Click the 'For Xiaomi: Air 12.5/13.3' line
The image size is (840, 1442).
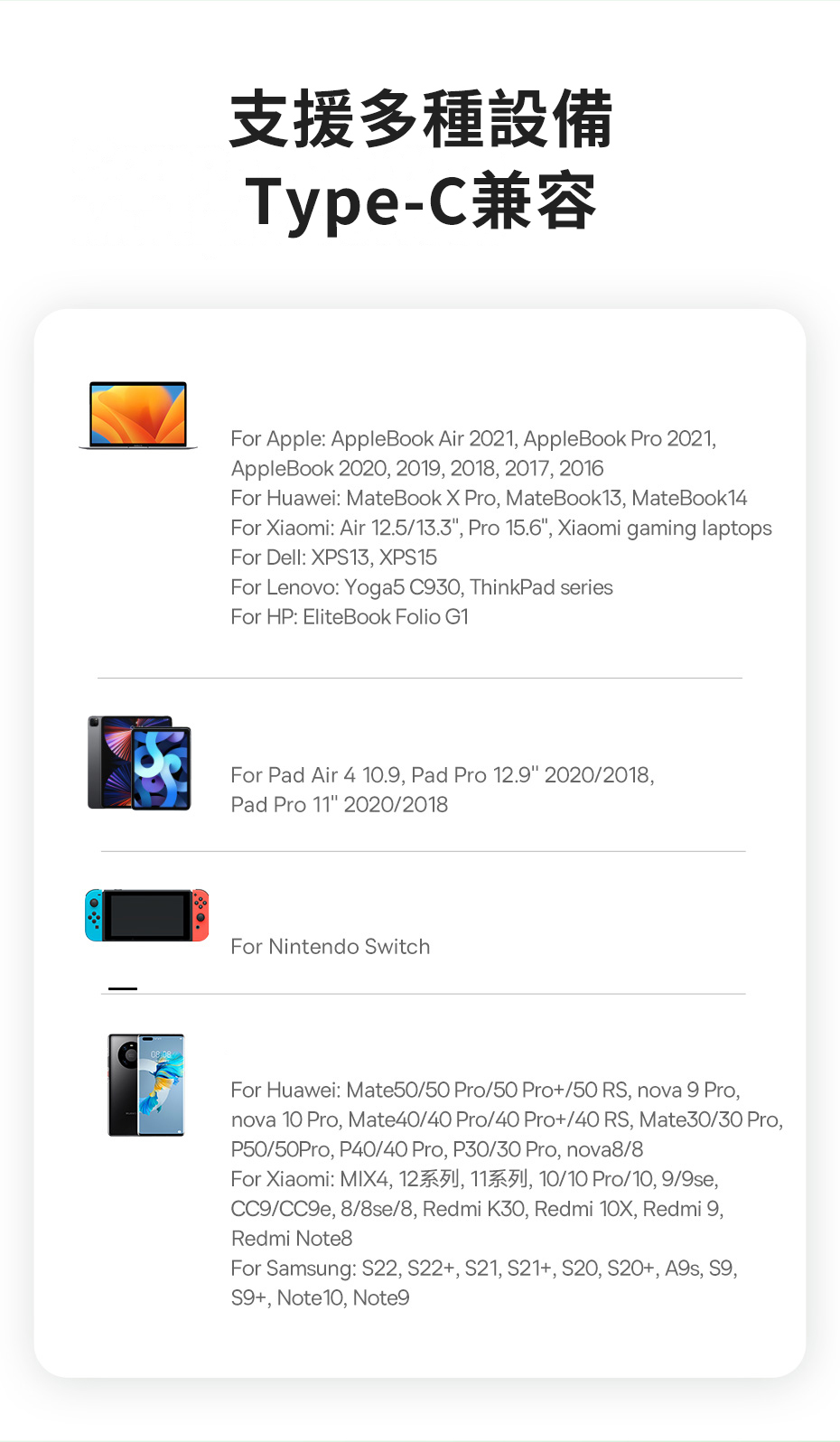[501, 528]
